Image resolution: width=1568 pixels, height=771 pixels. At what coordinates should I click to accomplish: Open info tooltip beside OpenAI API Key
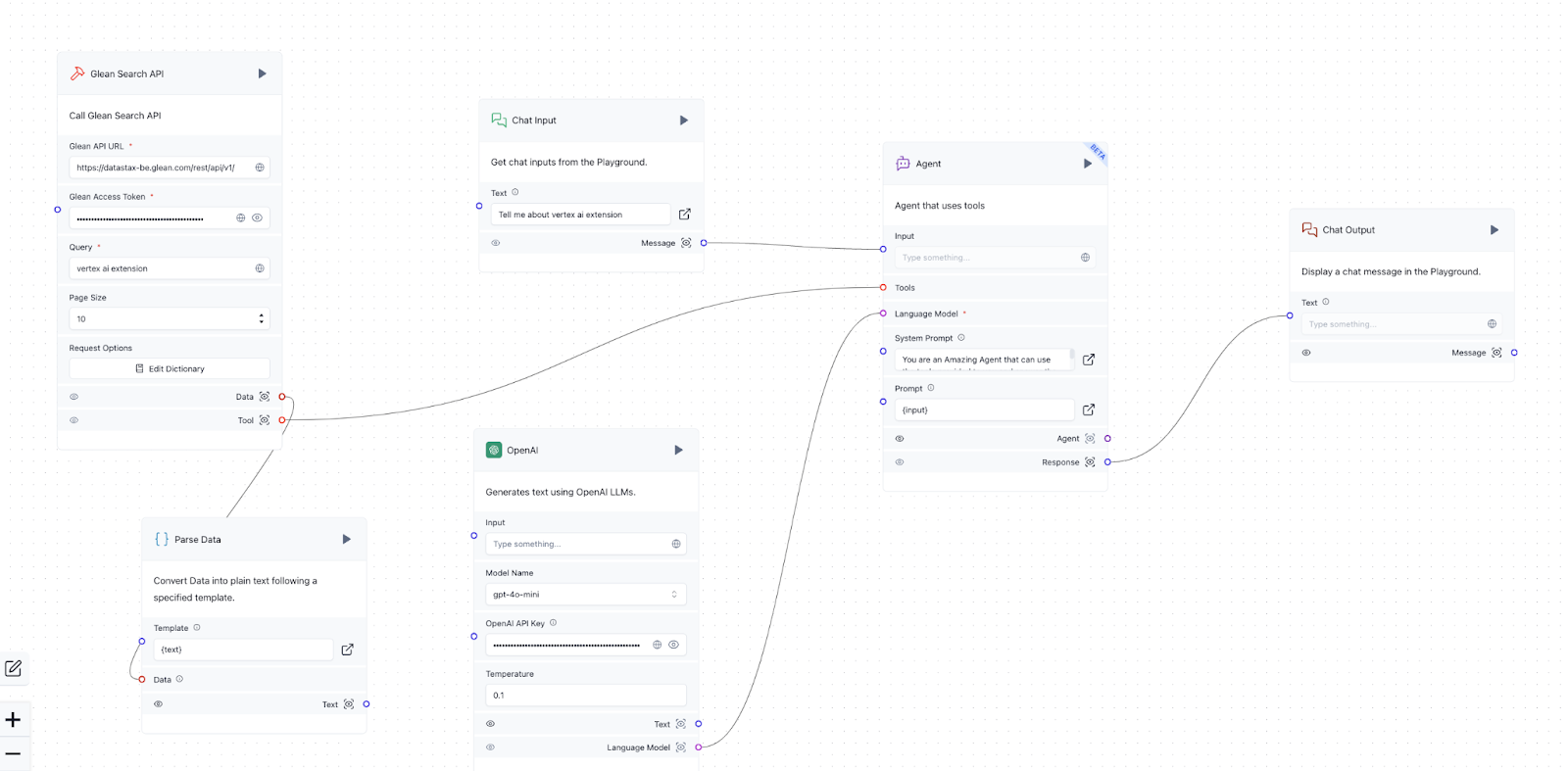(x=554, y=623)
